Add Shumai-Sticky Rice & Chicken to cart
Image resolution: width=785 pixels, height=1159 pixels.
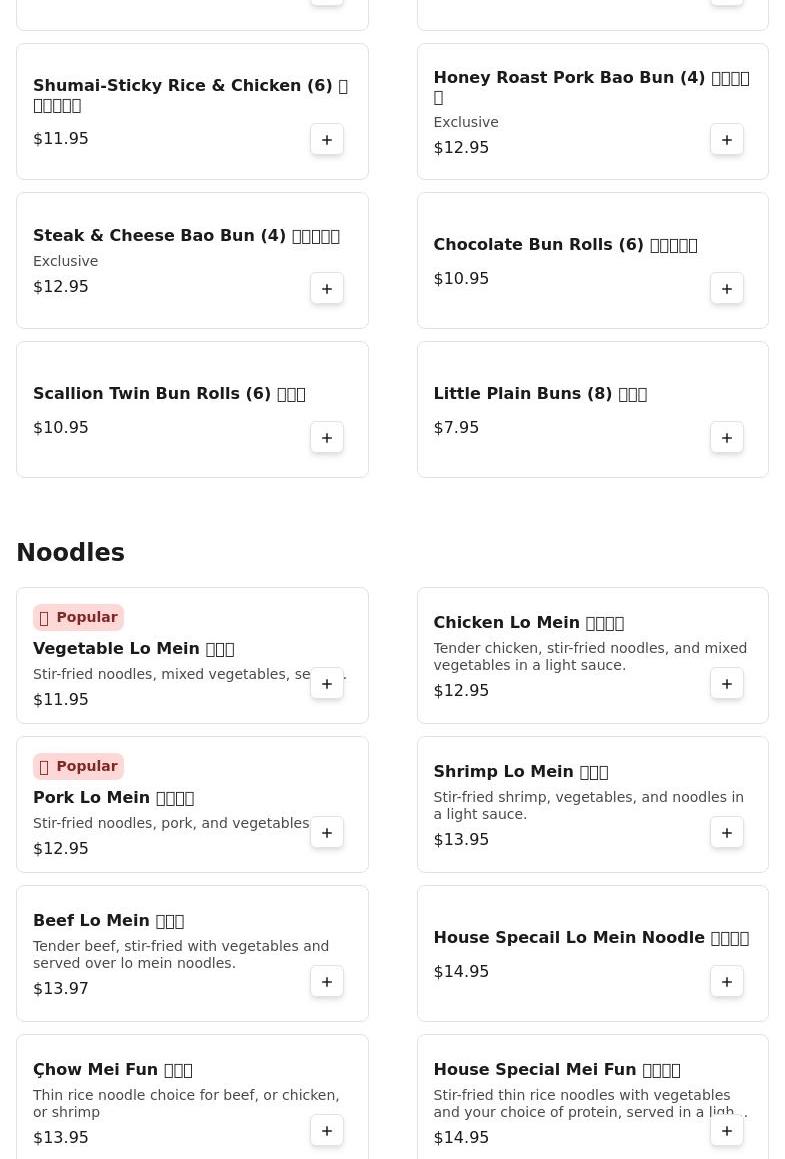click(x=327, y=140)
